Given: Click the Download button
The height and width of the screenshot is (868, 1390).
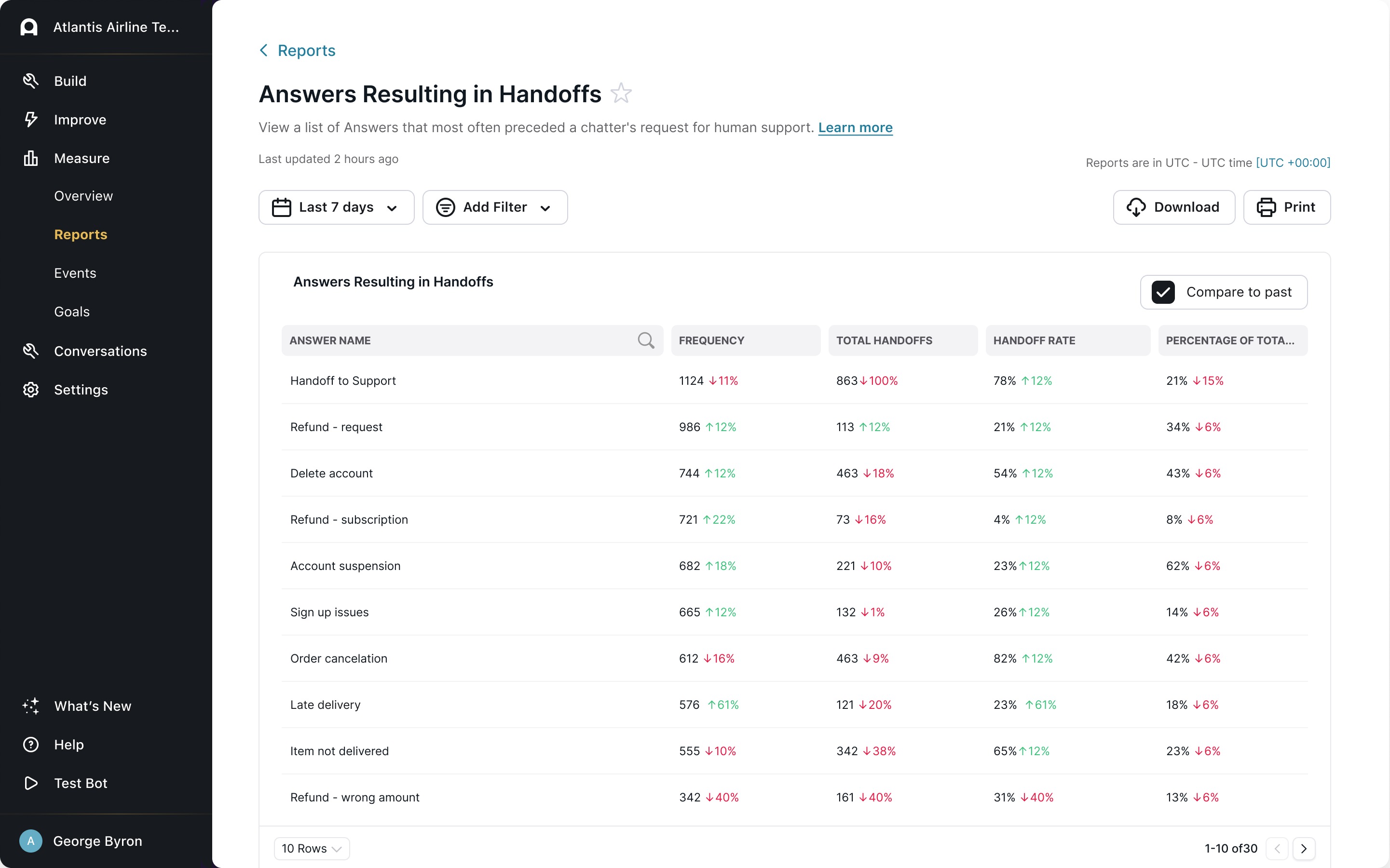Looking at the screenshot, I should click(x=1173, y=207).
